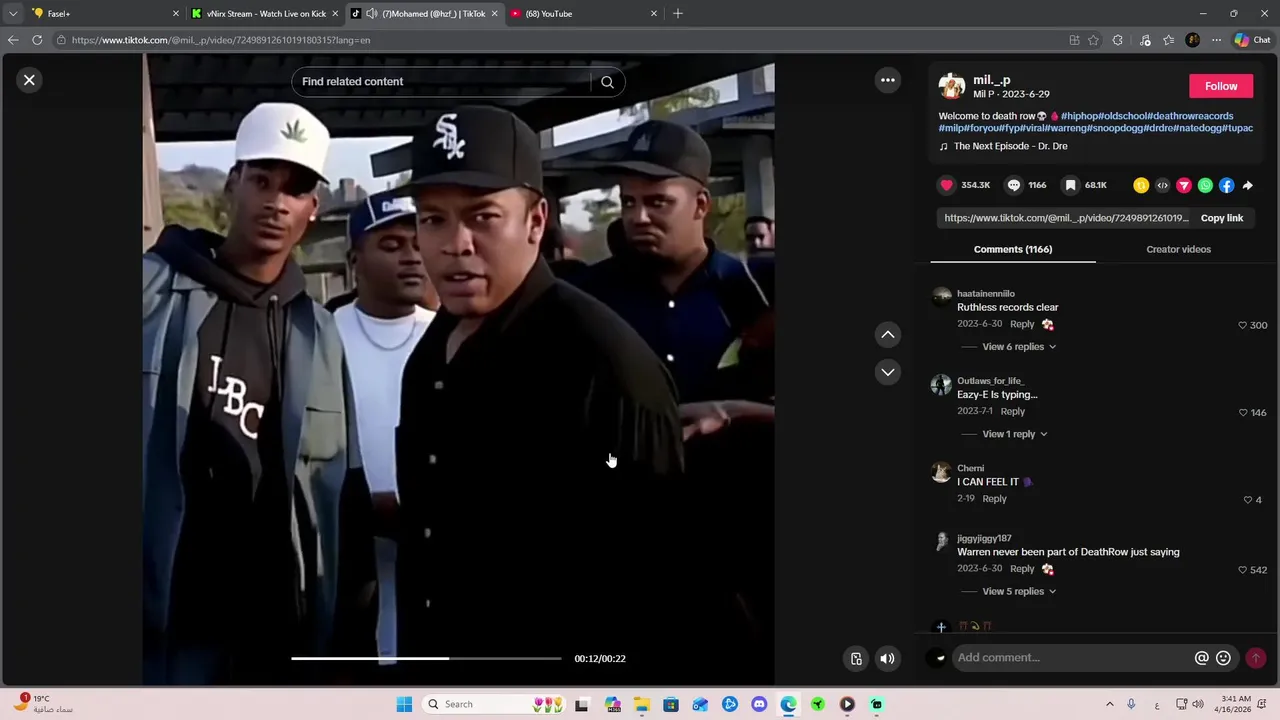Click the yellow repost icon

pyautogui.click(x=1141, y=185)
